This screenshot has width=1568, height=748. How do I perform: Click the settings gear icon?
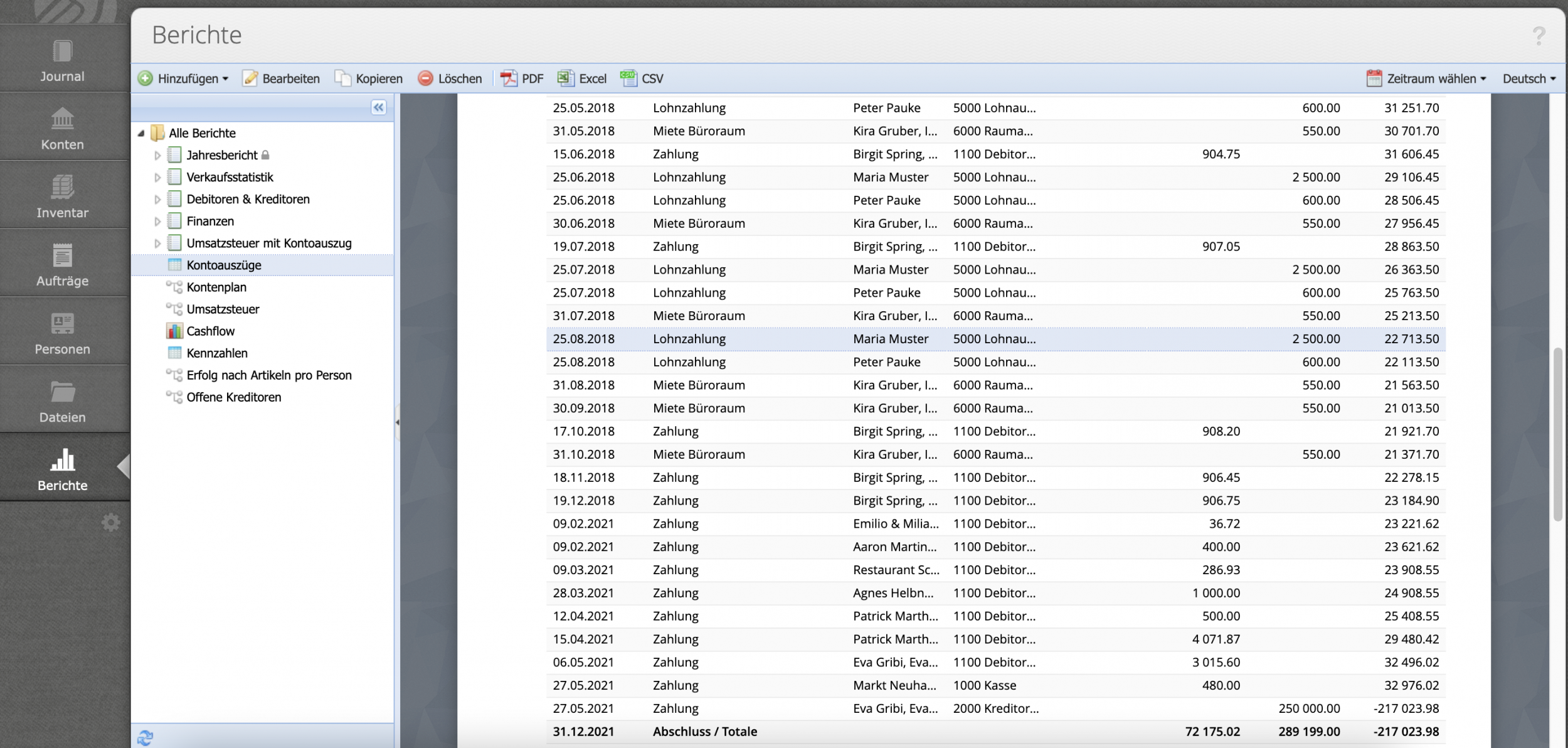(x=111, y=523)
